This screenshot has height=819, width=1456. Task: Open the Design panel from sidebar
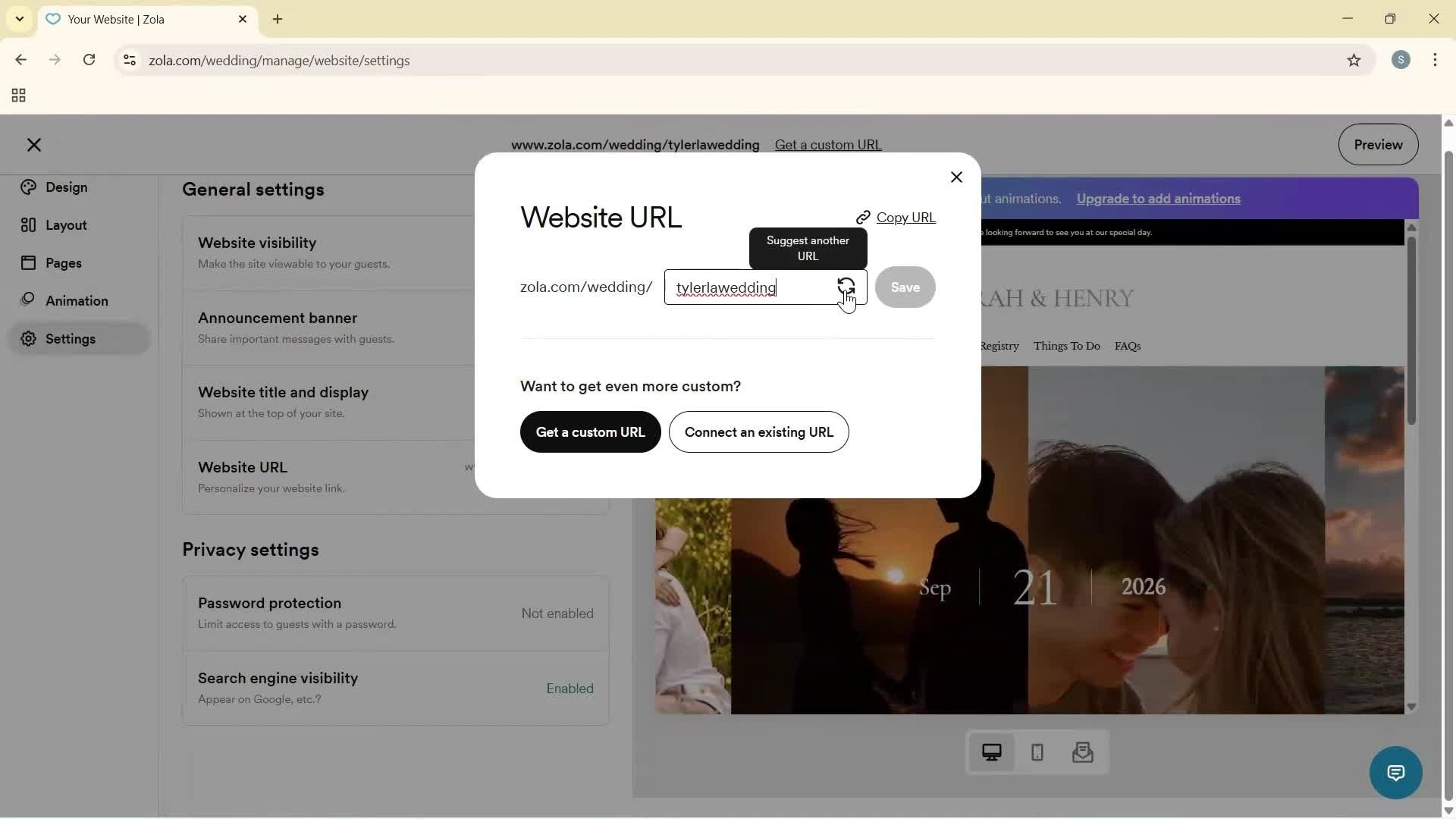click(64, 187)
